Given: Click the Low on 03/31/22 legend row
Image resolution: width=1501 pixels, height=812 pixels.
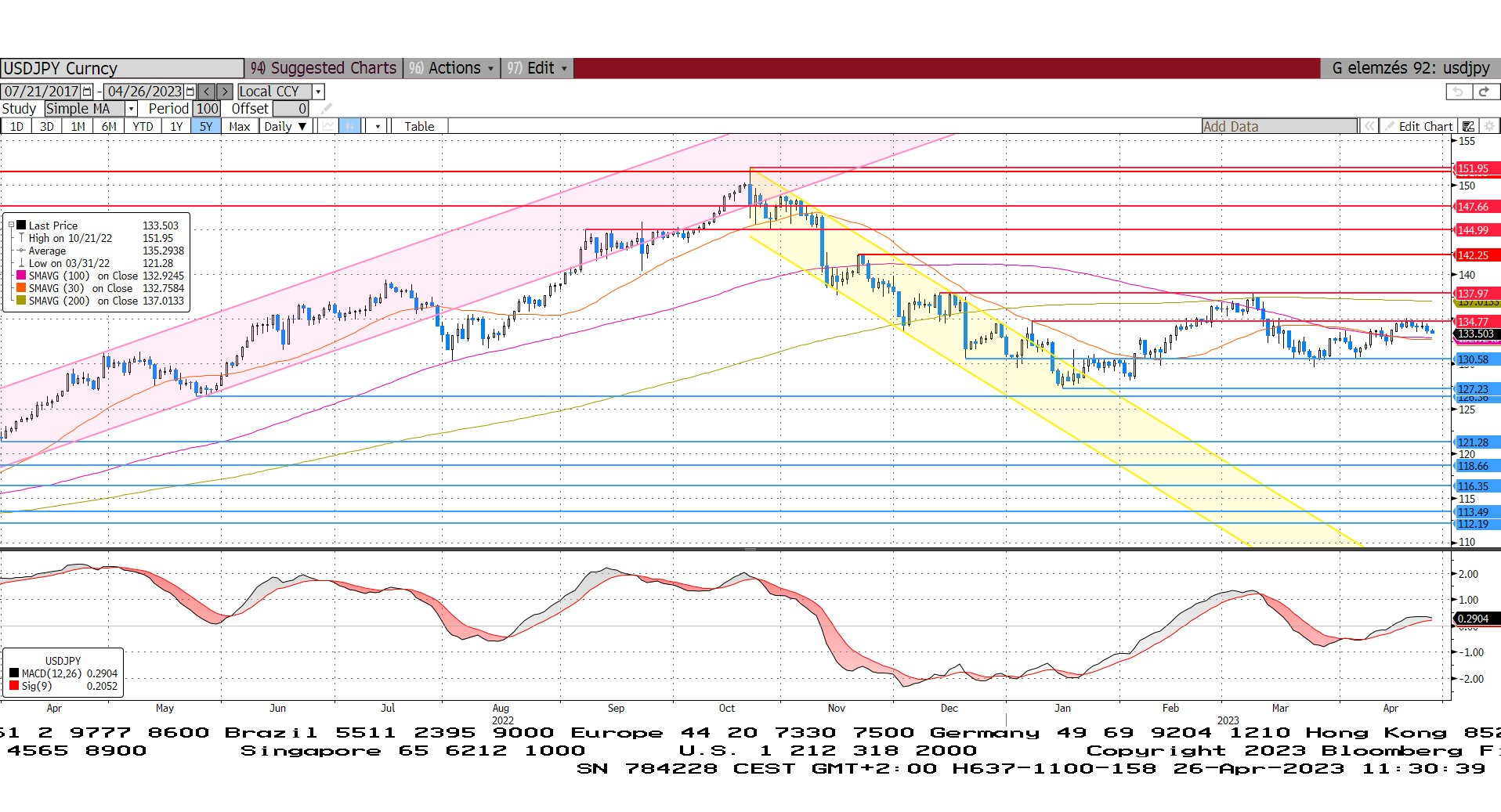Looking at the screenshot, I should 100,263.
